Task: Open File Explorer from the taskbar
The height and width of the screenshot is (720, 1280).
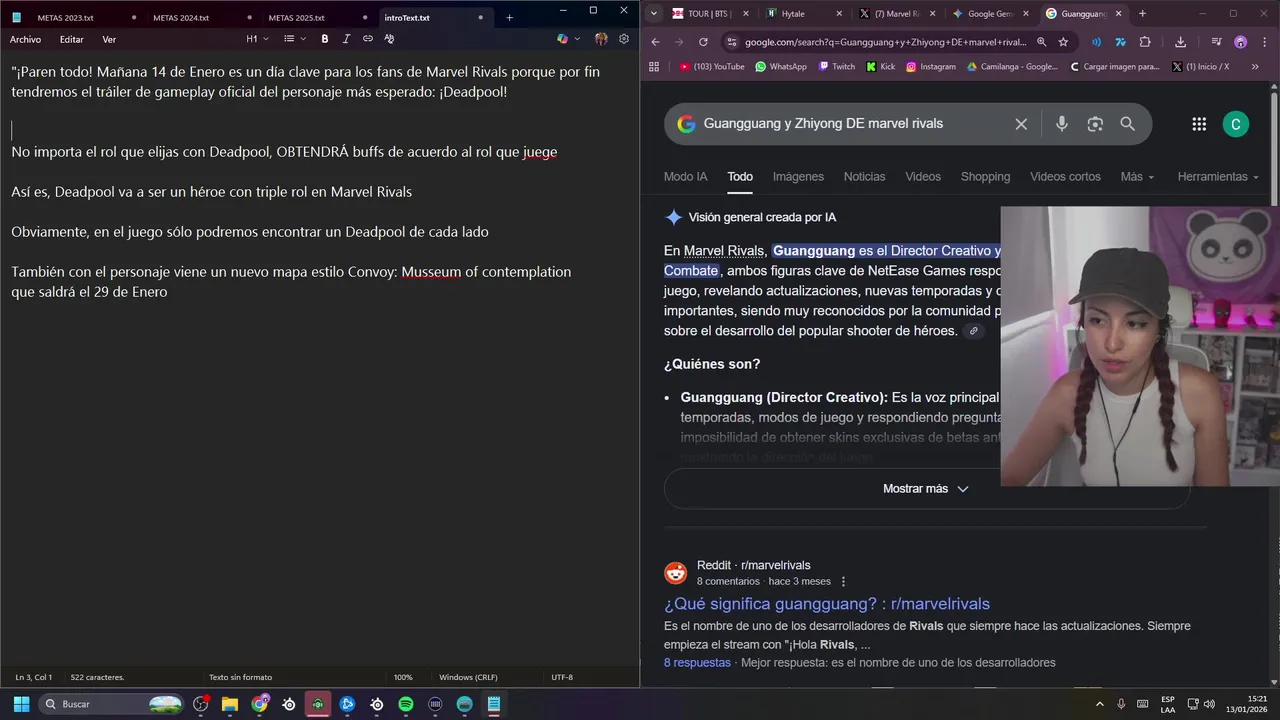Action: pos(230,704)
